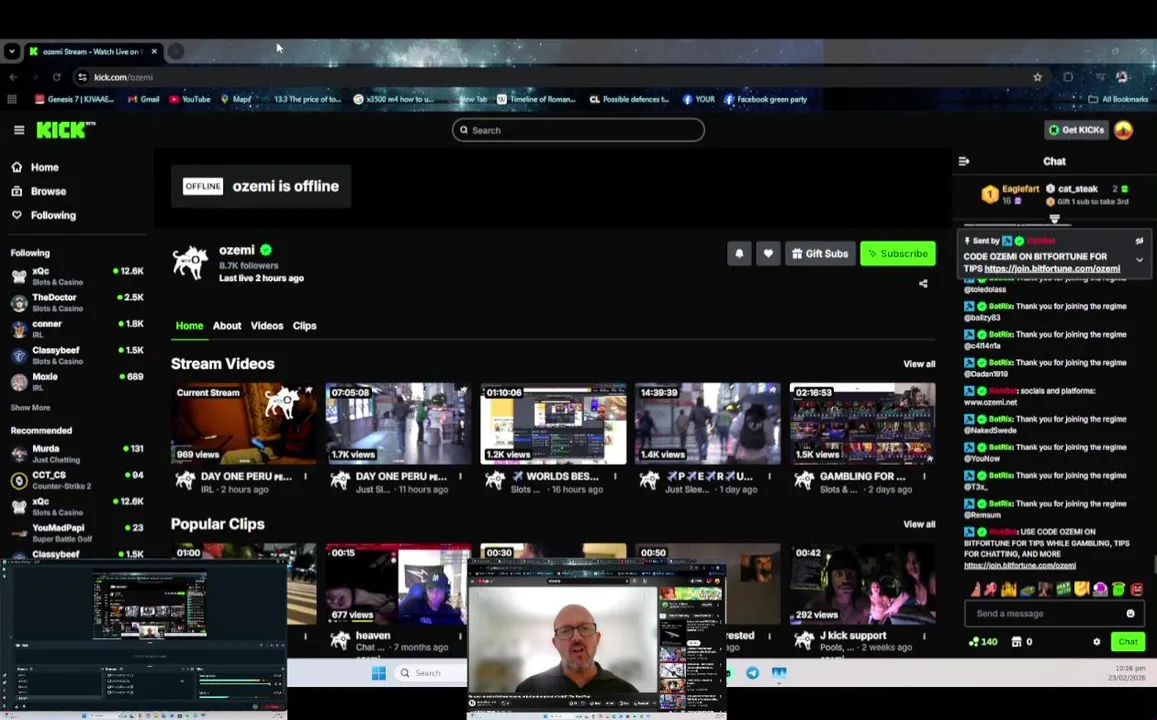This screenshot has width=1157, height=720.
Task: Open bookmarks apps grid icon
Action: 12,99
